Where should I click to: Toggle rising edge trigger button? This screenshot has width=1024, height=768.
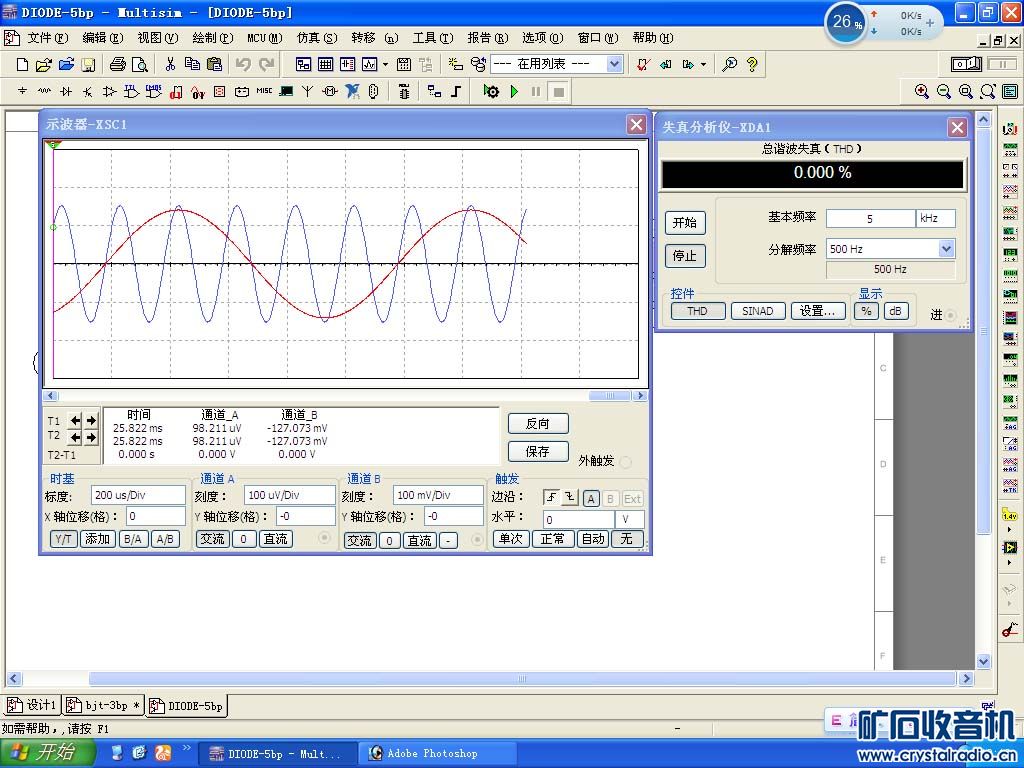[x=551, y=498]
